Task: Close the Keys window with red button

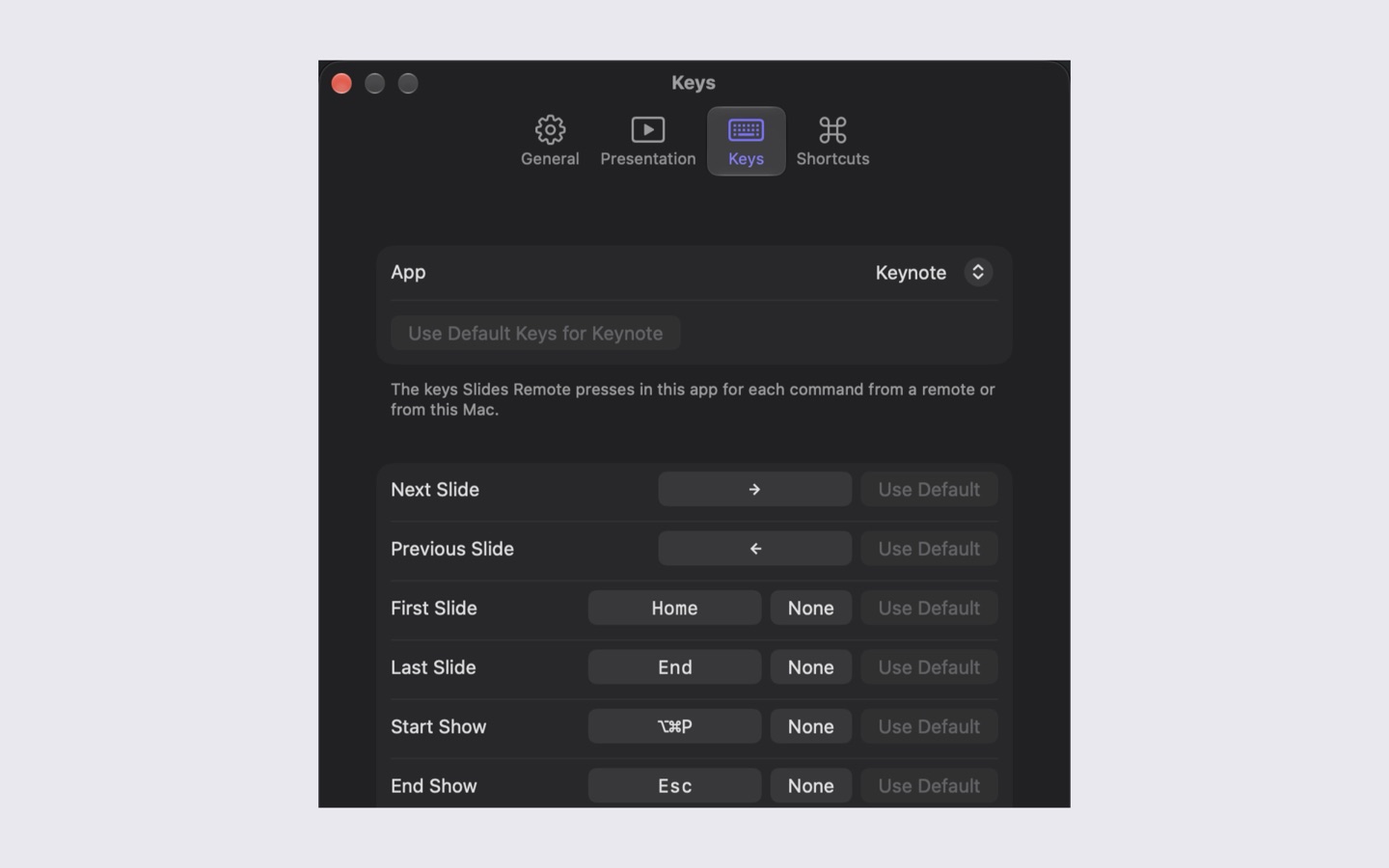Action: click(x=341, y=83)
